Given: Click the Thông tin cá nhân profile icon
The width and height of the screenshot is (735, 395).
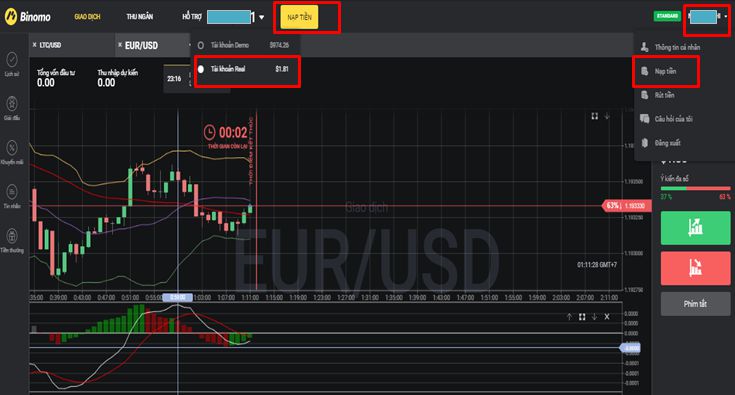Looking at the screenshot, I should (645, 47).
